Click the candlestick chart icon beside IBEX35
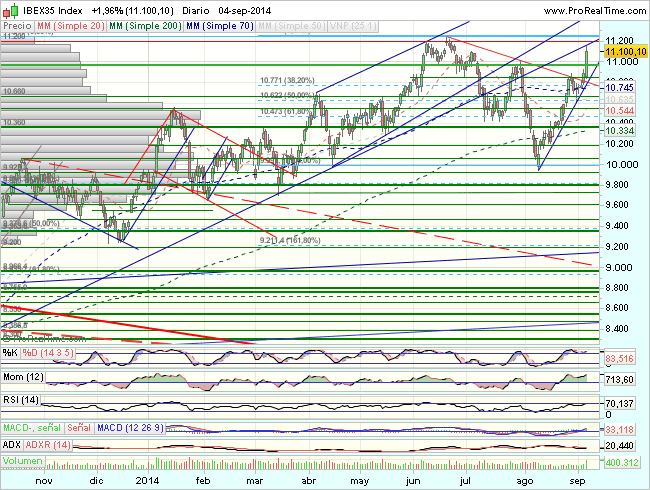This screenshot has height=490, width=650. [x=10, y=10]
